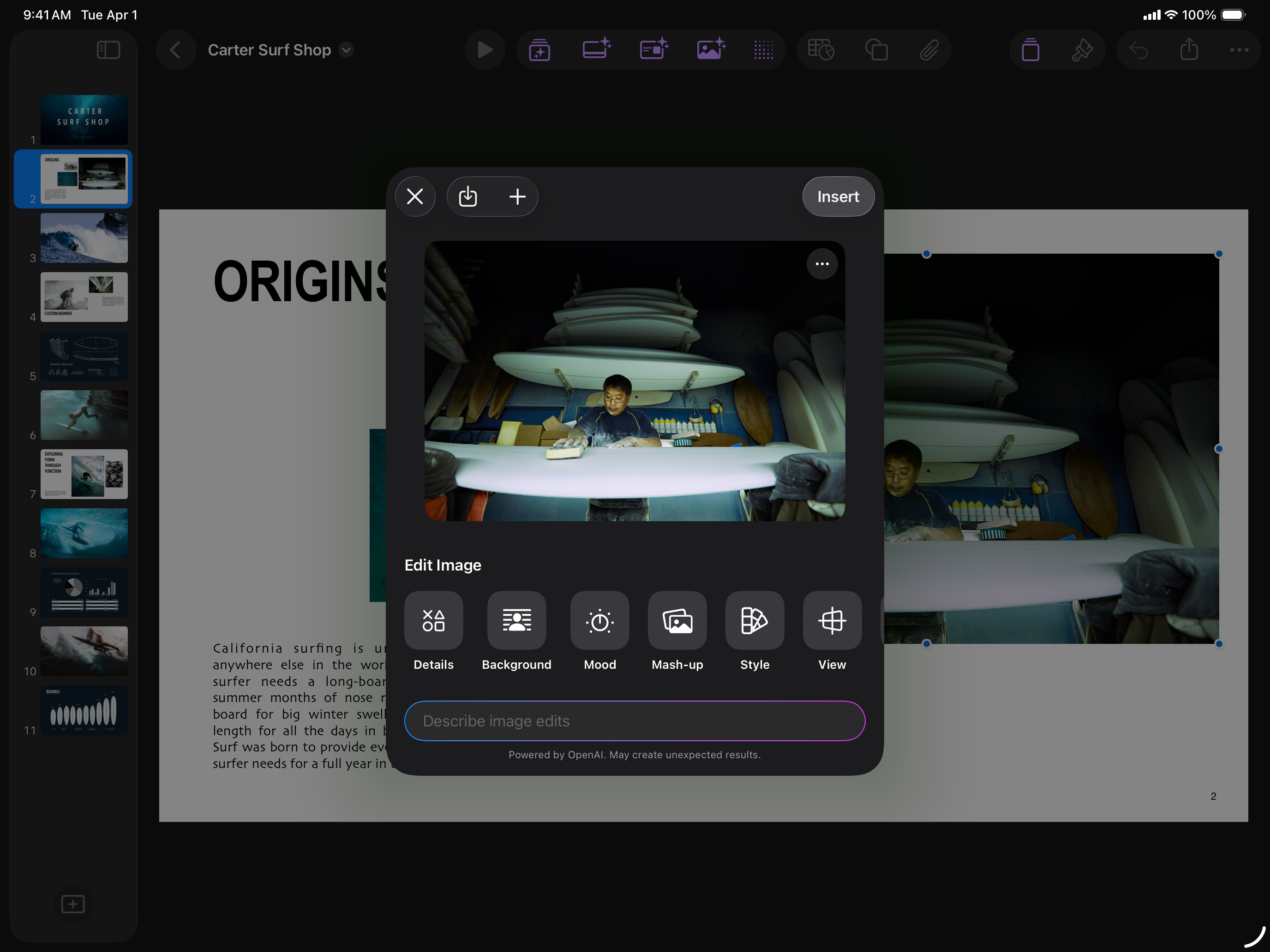Select slide 8 barrel wave thumbnail
The width and height of the screenshot is (1270, 952).
84,533
